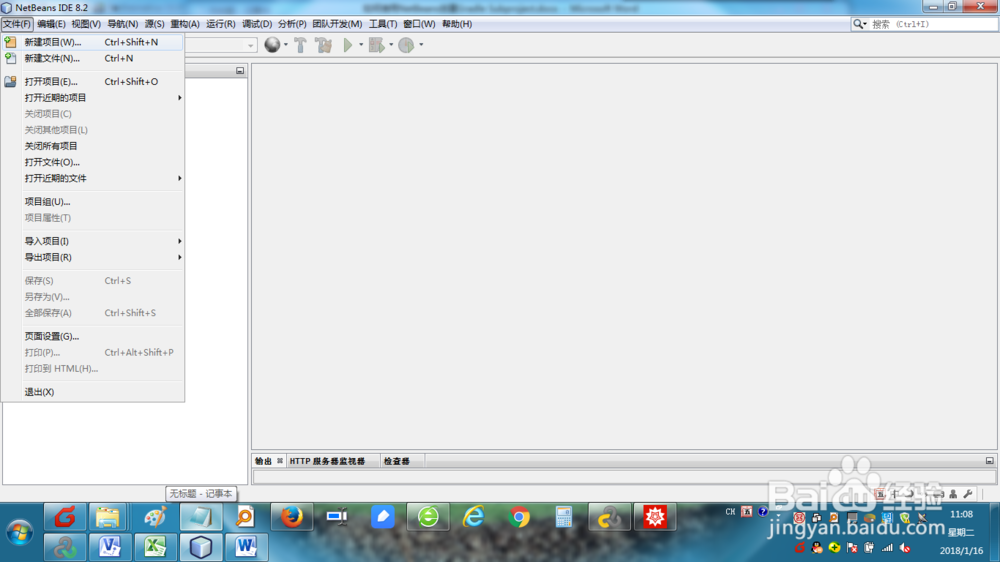Open the Help menu
This screenshot has width=1000, height=562.
click(x=457, y=24)
